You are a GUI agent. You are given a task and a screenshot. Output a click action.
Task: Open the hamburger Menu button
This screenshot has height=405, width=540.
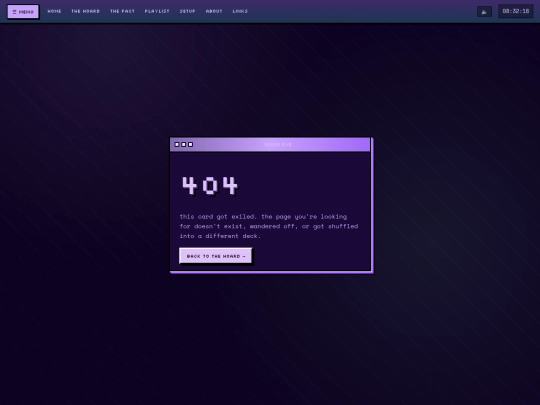[23, 12]
